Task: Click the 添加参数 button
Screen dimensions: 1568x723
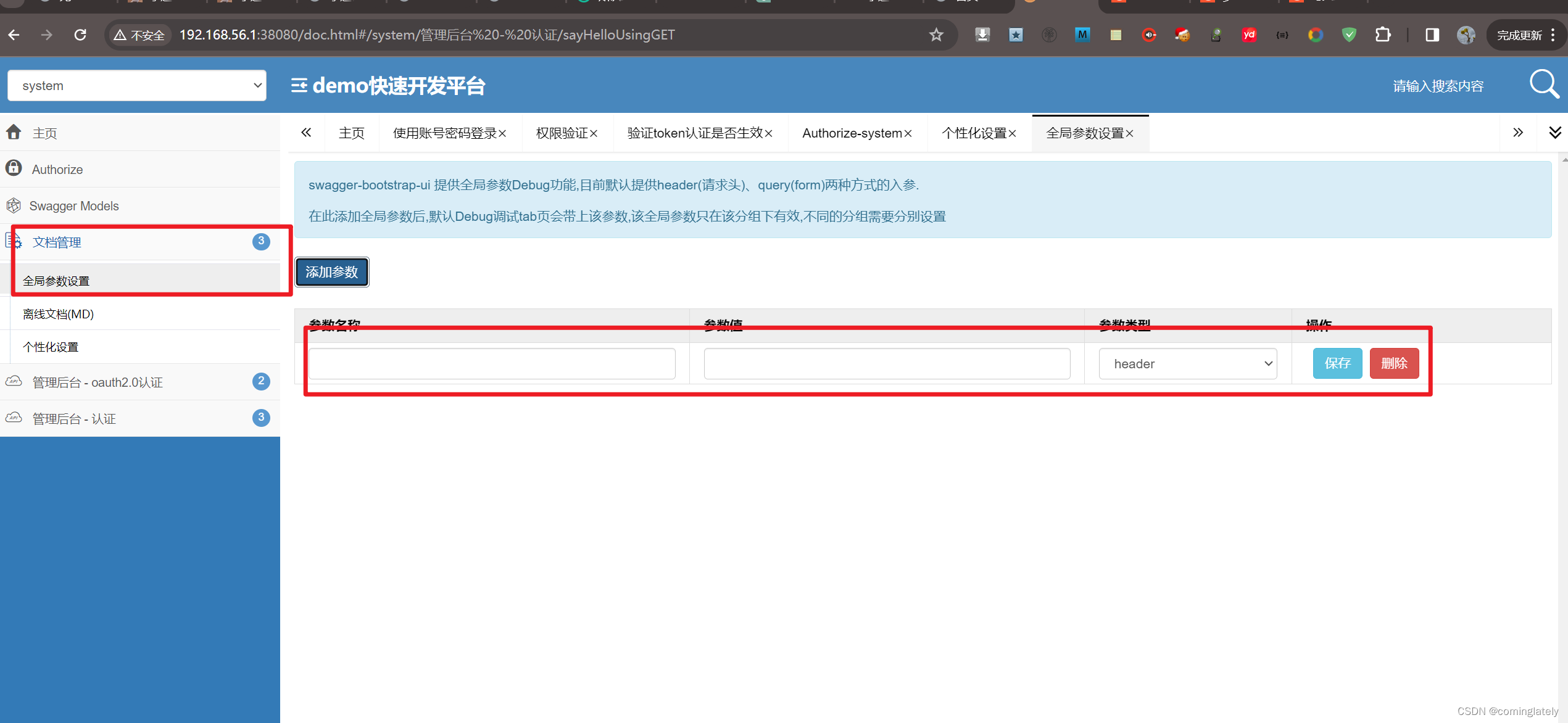Action: 331,272
